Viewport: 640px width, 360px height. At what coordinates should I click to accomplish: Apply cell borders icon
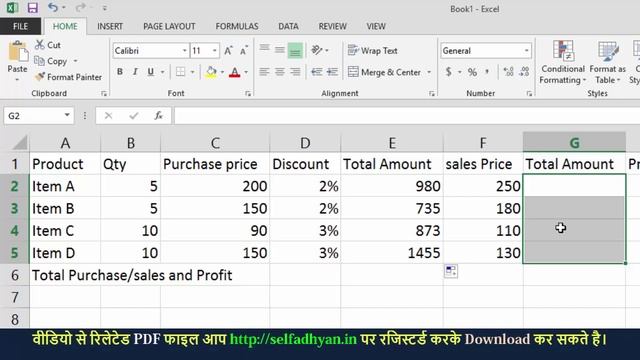pos(180,72)
